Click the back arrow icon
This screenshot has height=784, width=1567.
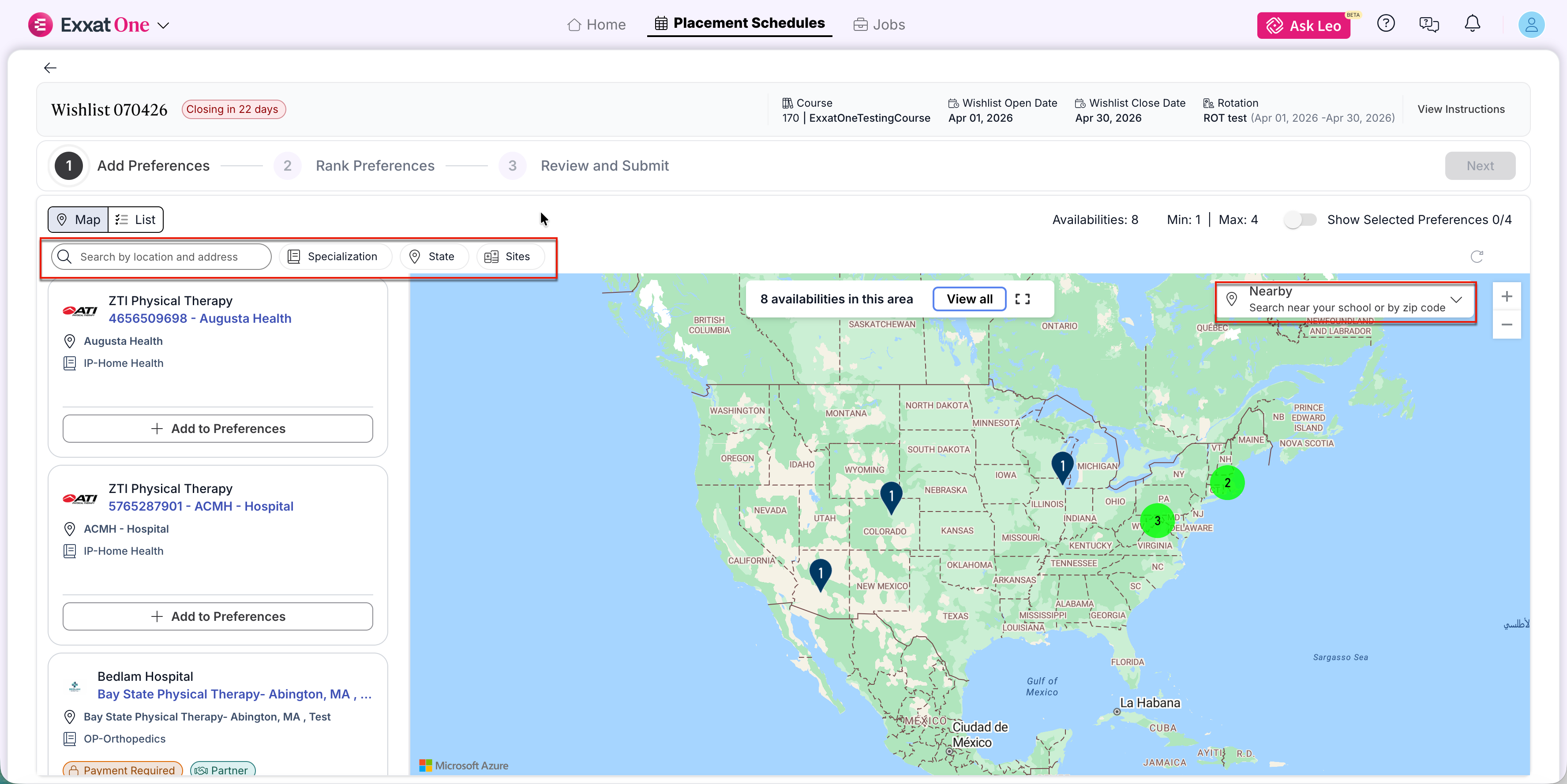50,68
